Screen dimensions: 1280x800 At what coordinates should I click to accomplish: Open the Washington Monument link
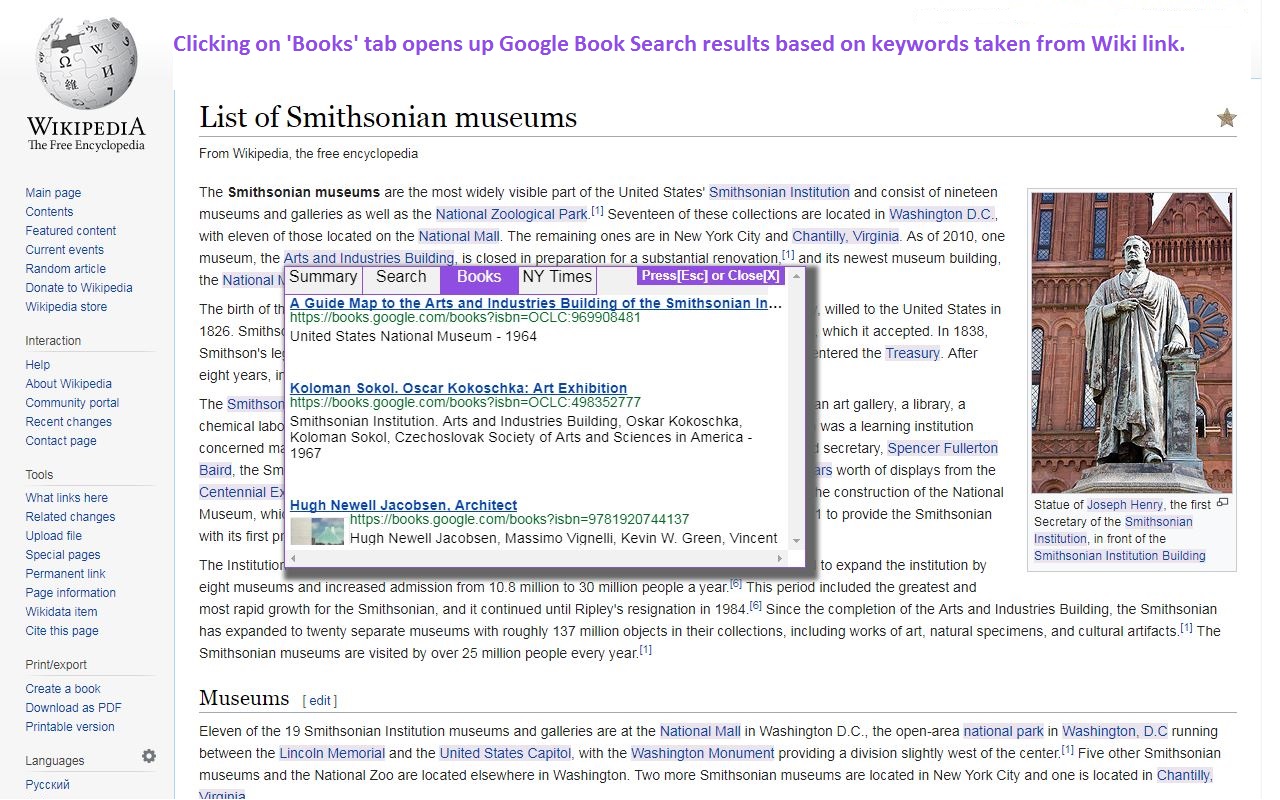(703, 753)
